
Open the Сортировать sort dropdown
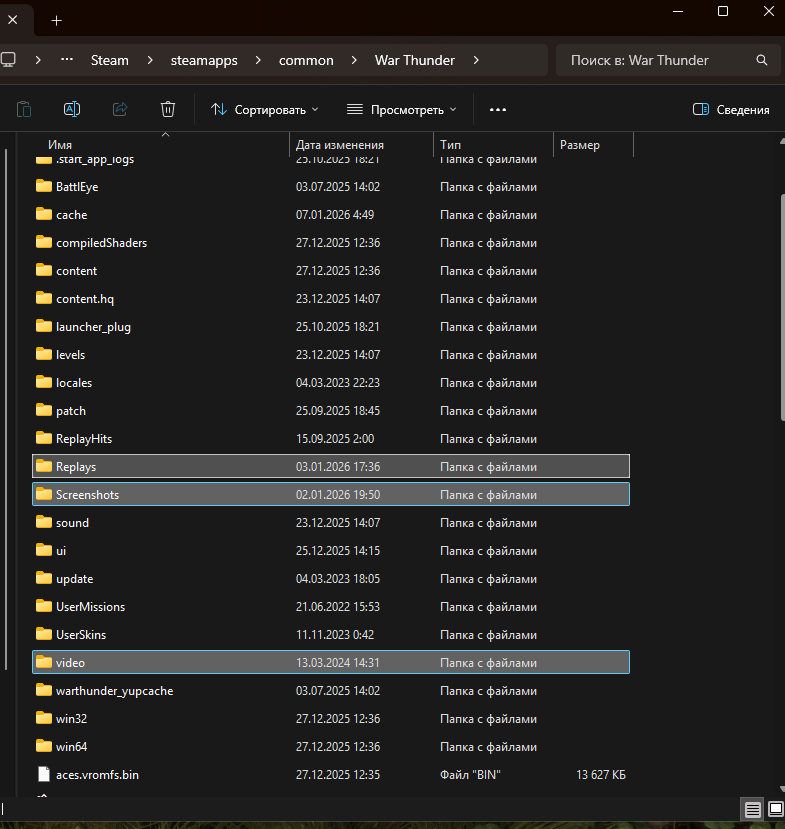click(x=265, y=109)
